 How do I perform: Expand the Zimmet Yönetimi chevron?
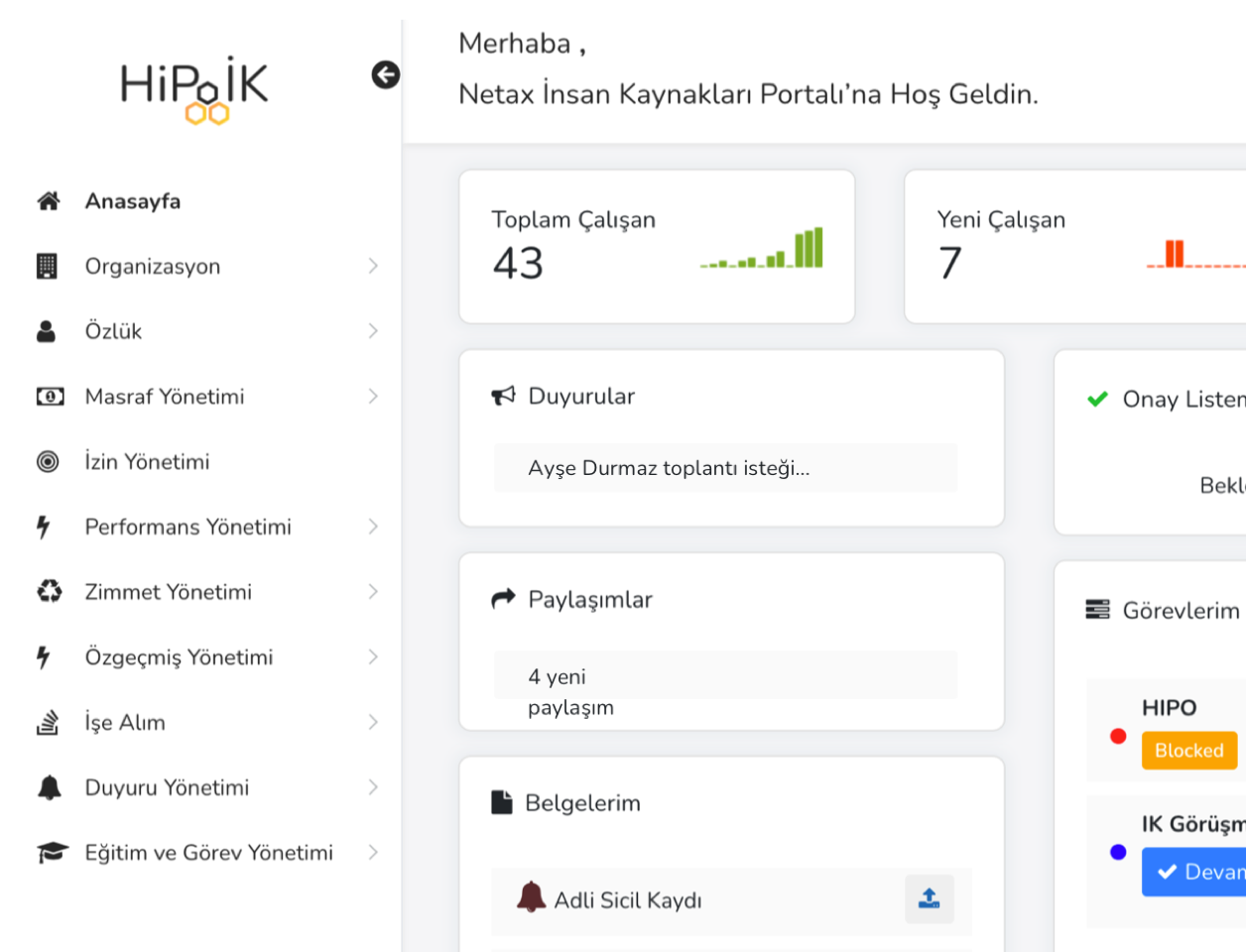[x=373, y=592]
